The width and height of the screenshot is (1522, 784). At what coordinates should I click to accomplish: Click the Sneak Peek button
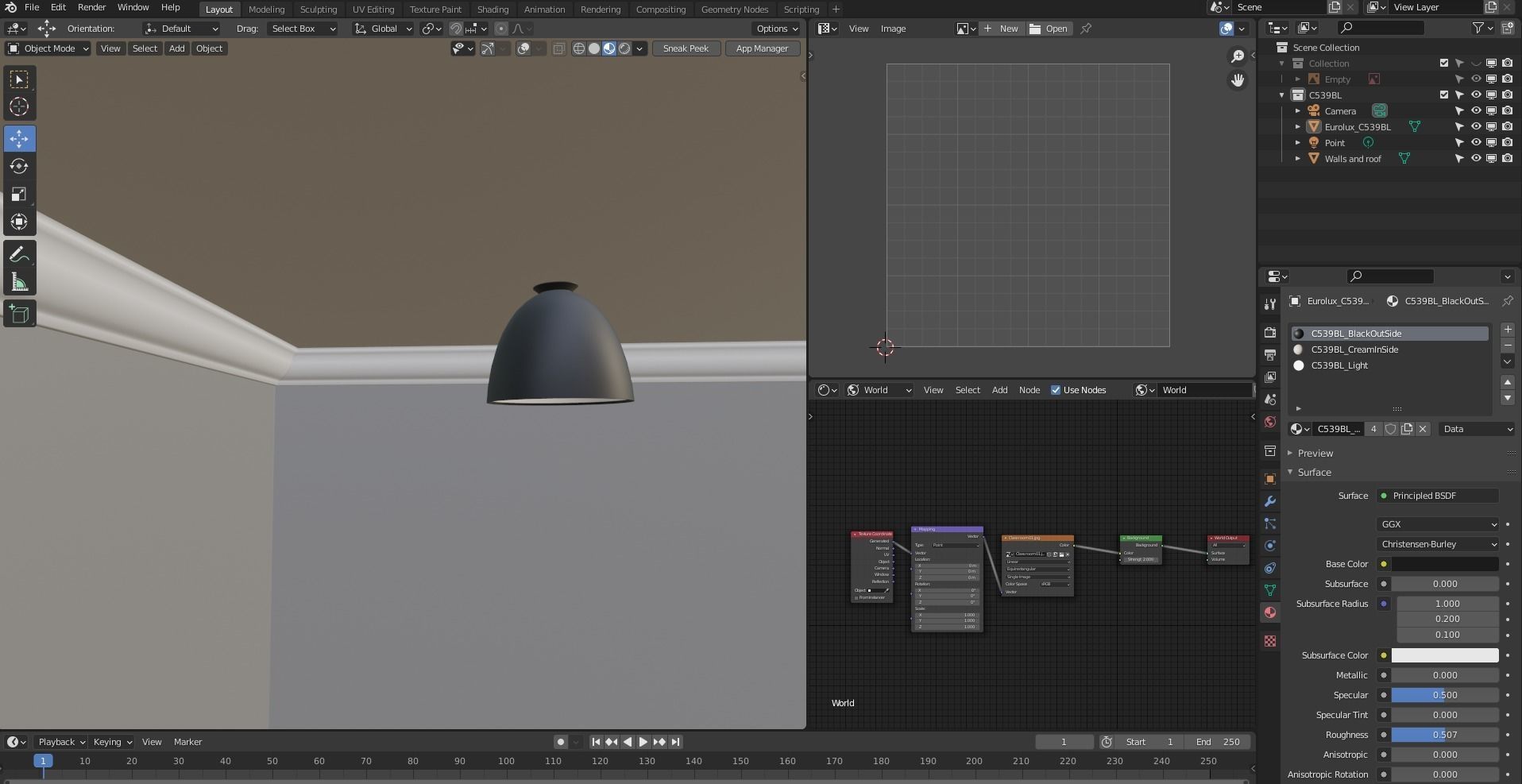[x=686, y=48]
